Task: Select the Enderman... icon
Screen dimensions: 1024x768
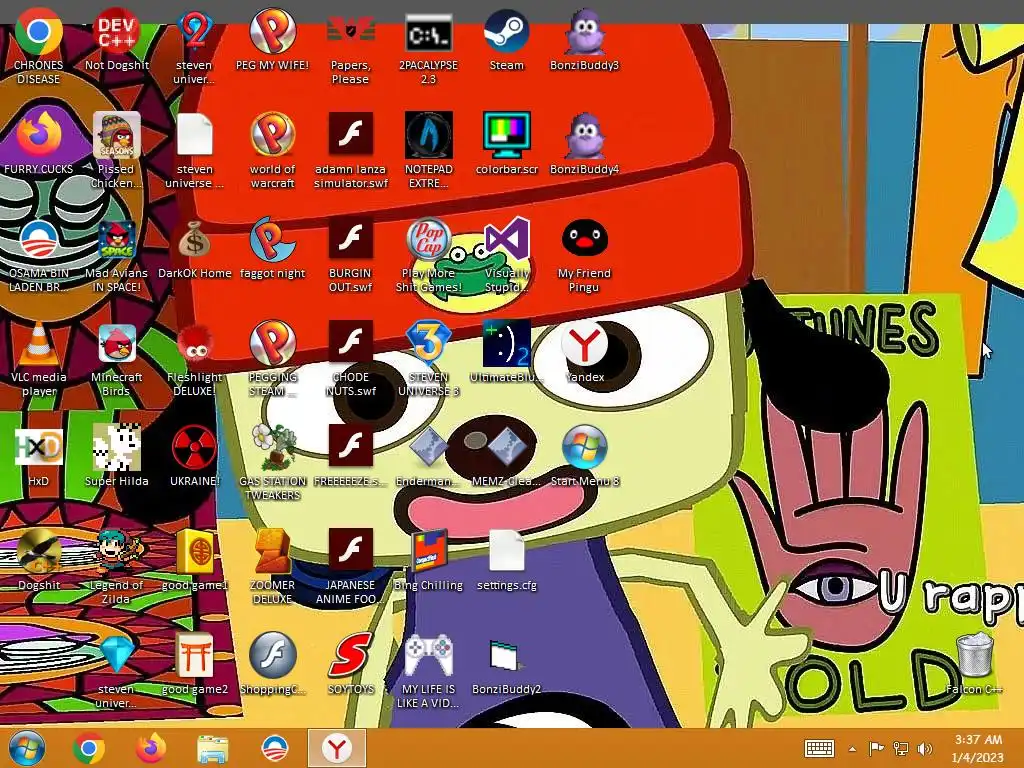Action: [428, 447]
